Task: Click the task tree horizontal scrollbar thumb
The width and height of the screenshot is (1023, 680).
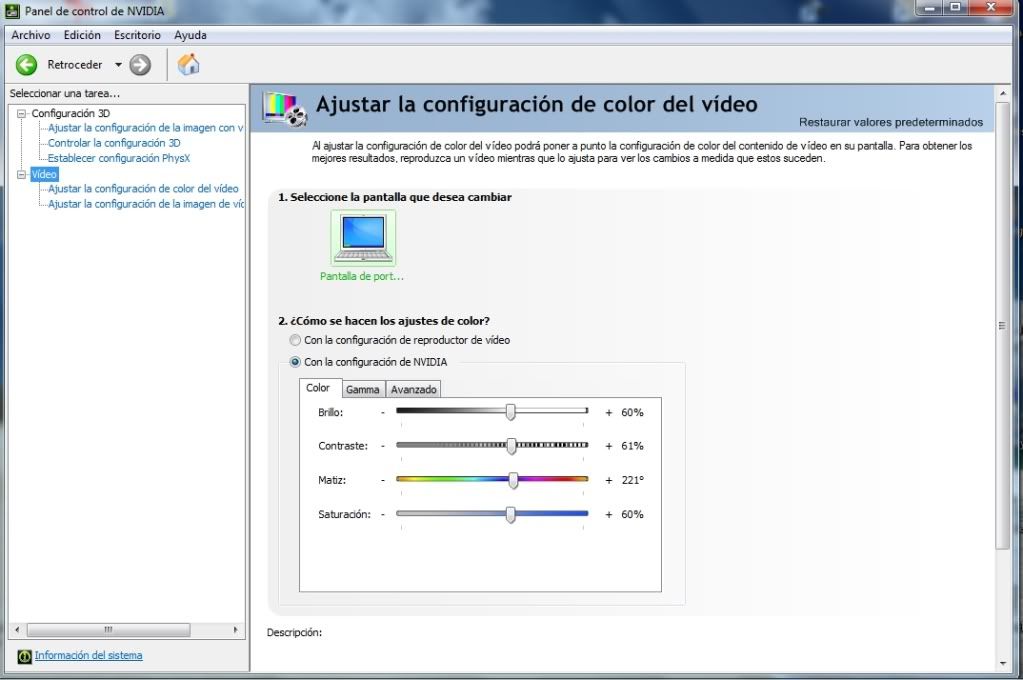Action: 108,630
